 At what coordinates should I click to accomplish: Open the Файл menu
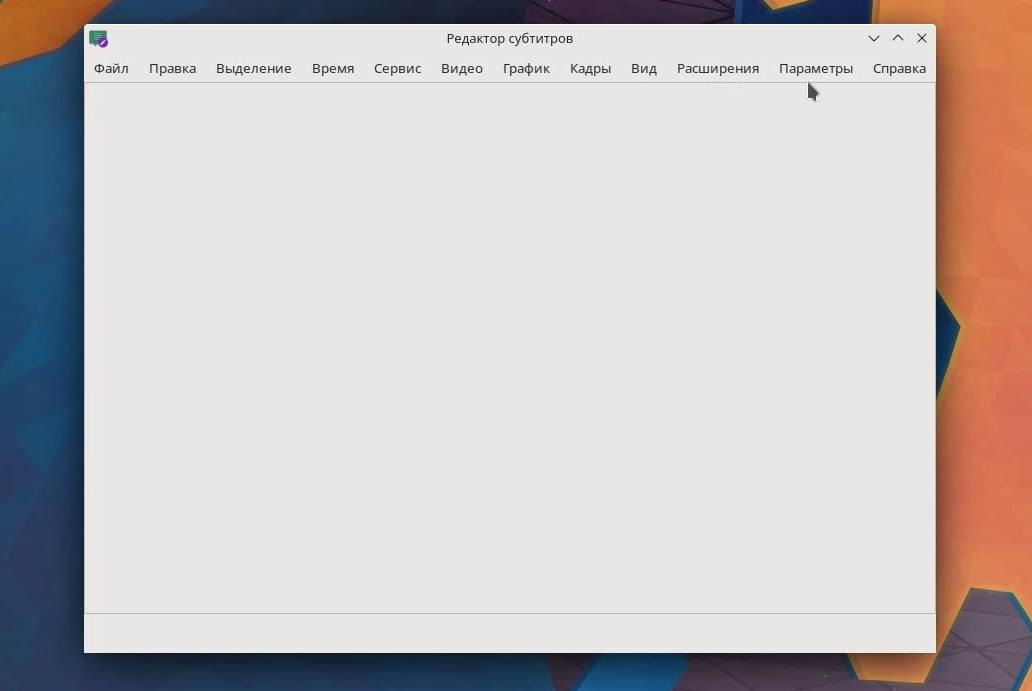tap(111, 68)
